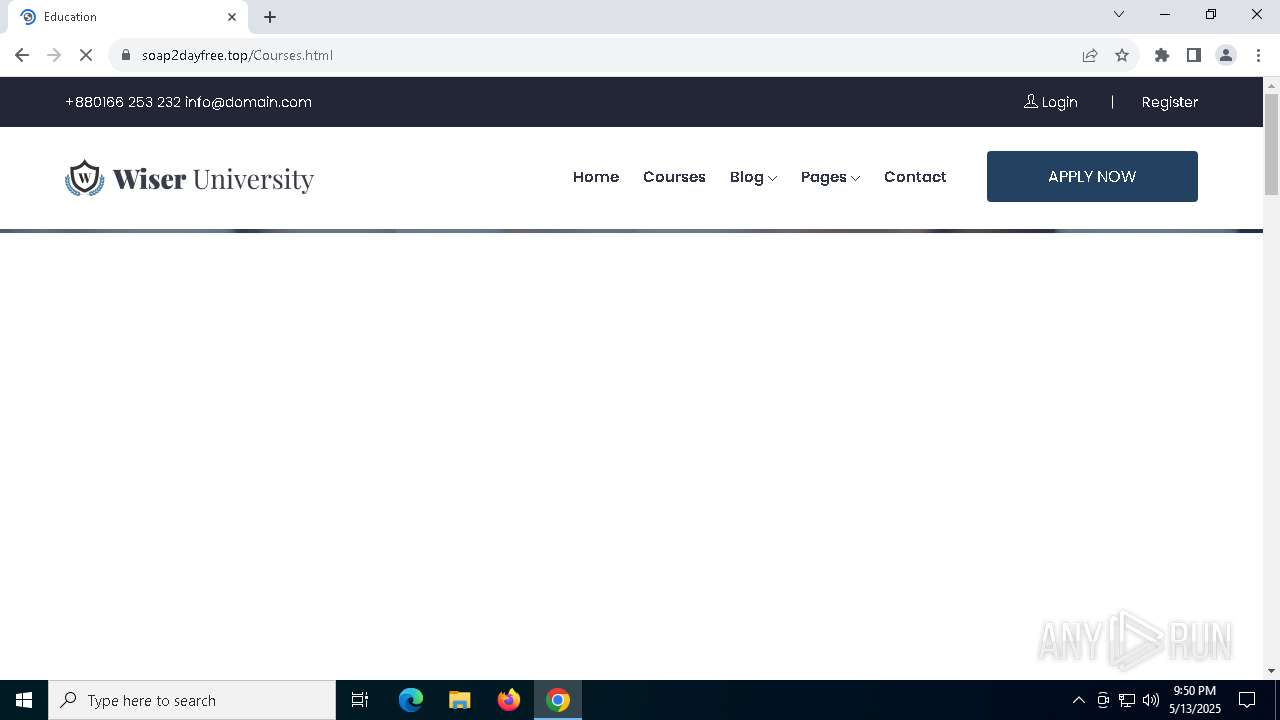This screenshot has height=720, width=1280.
Task: Click the Wiser University shield logo
Action: (x=85, y=178)
